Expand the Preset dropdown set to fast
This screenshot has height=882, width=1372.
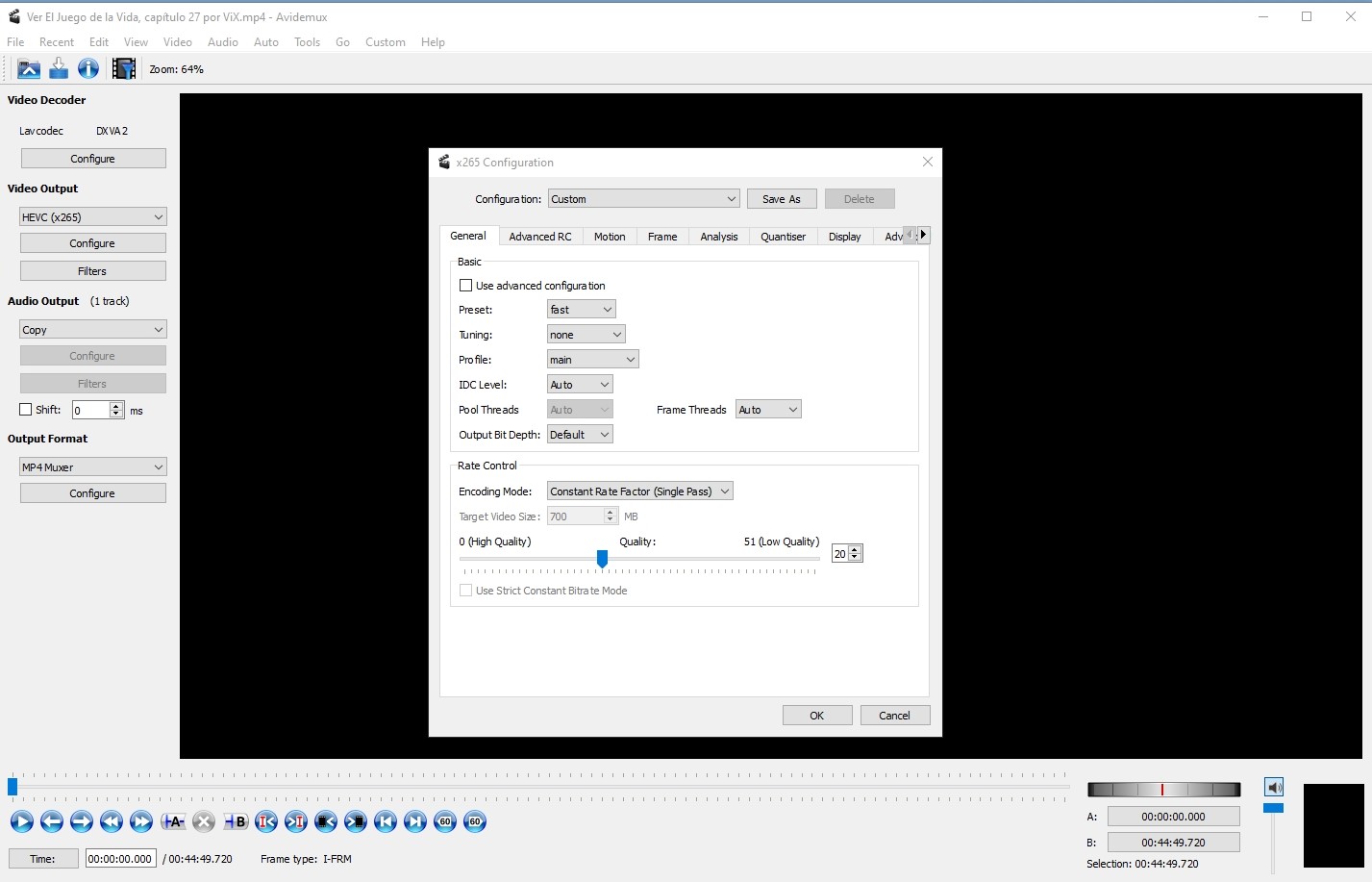[x=581, y=310]
